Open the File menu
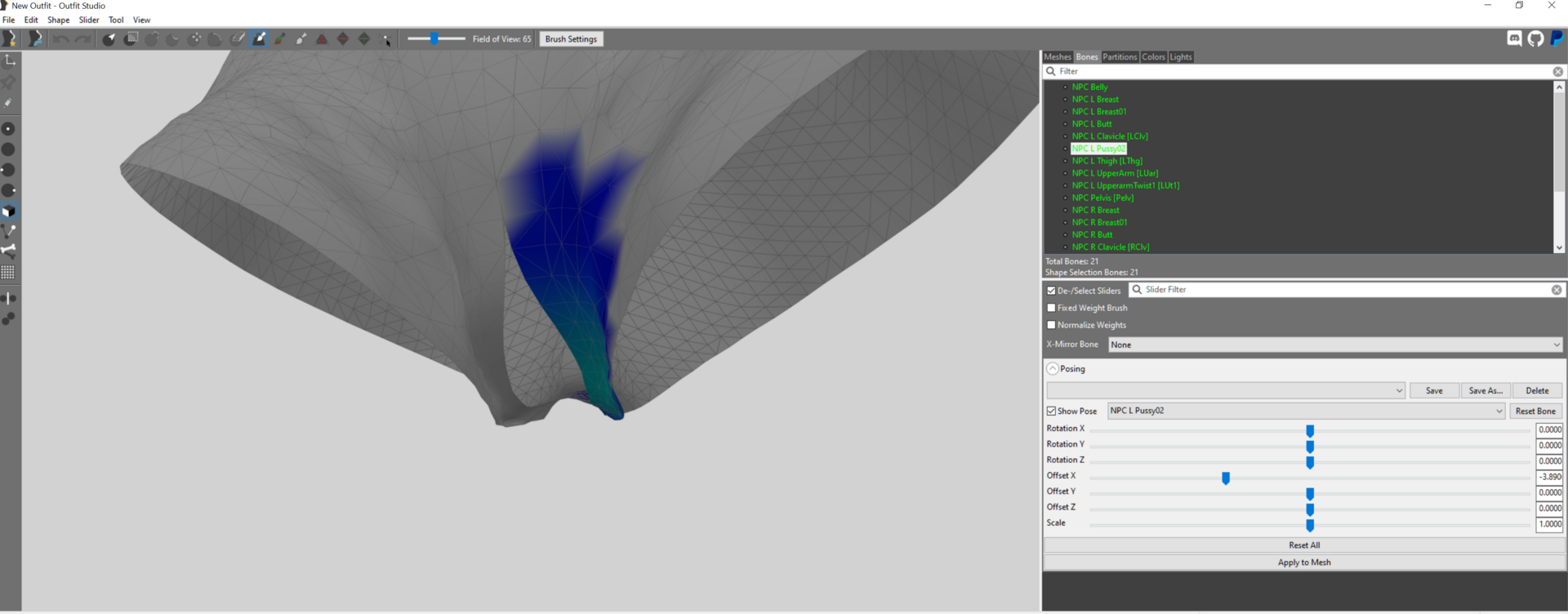 (x=9, y=20)
